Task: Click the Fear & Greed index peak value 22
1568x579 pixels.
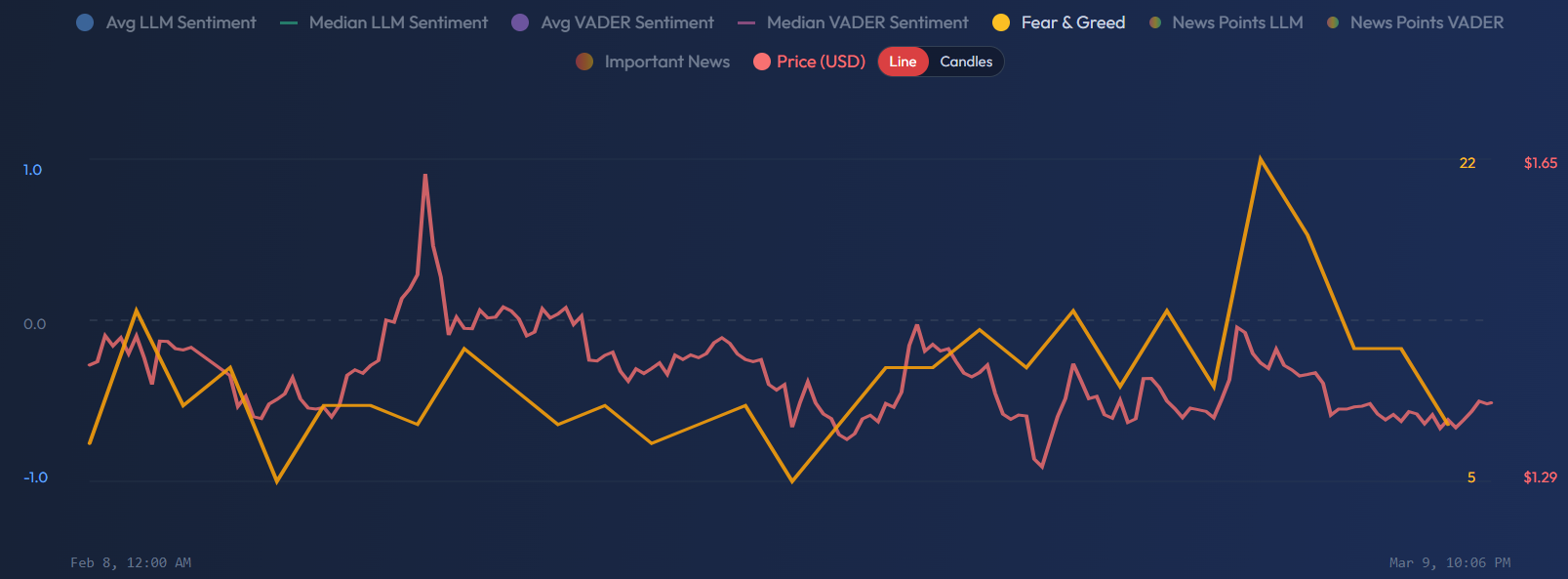Action: 1467,163
